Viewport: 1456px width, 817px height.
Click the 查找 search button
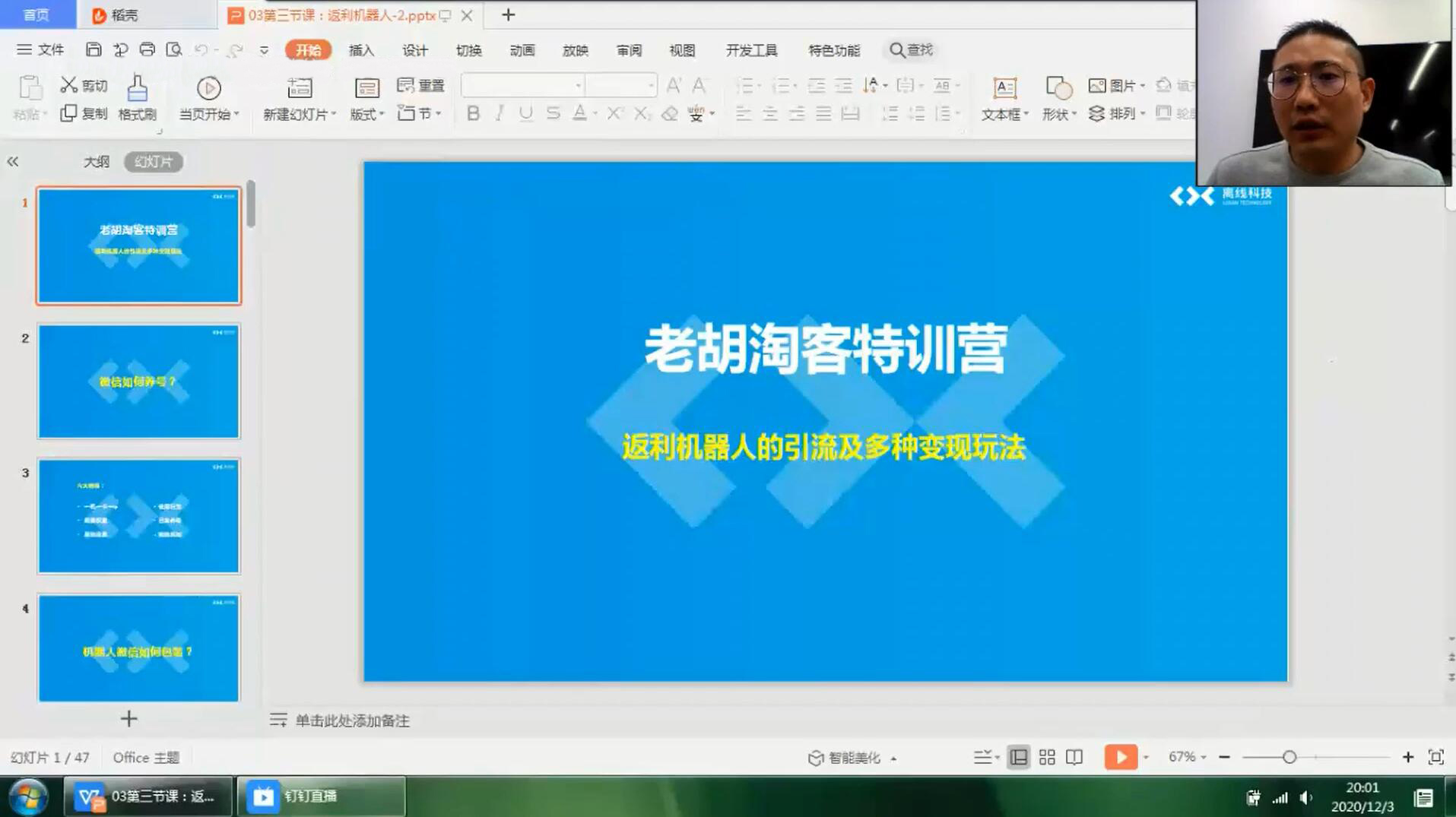pos(911,50)
